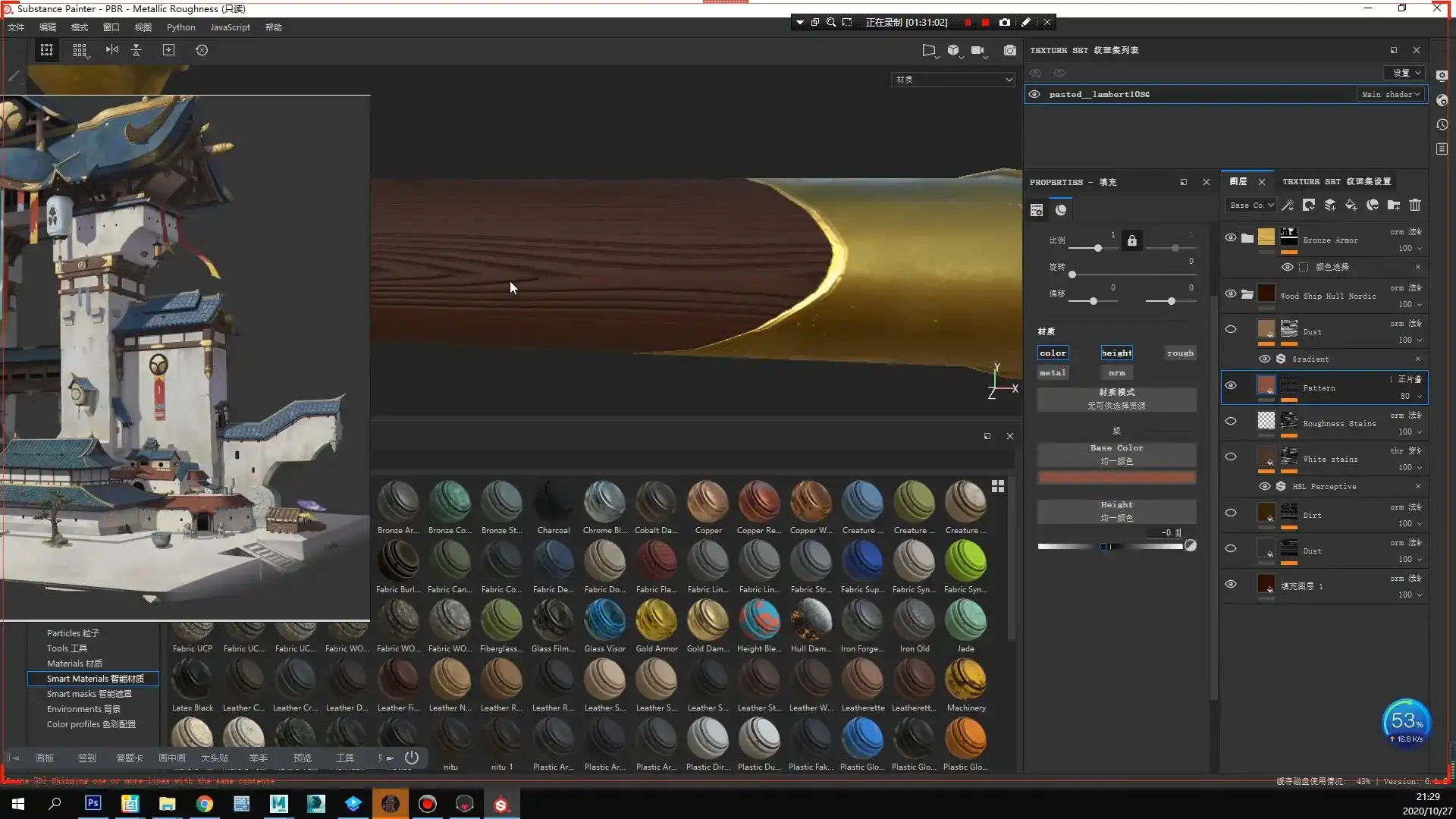Click the Base Color orange swatch
Image resolution: width=1456 pixels, height=819 pixels.
click(x=1116, y=478)
